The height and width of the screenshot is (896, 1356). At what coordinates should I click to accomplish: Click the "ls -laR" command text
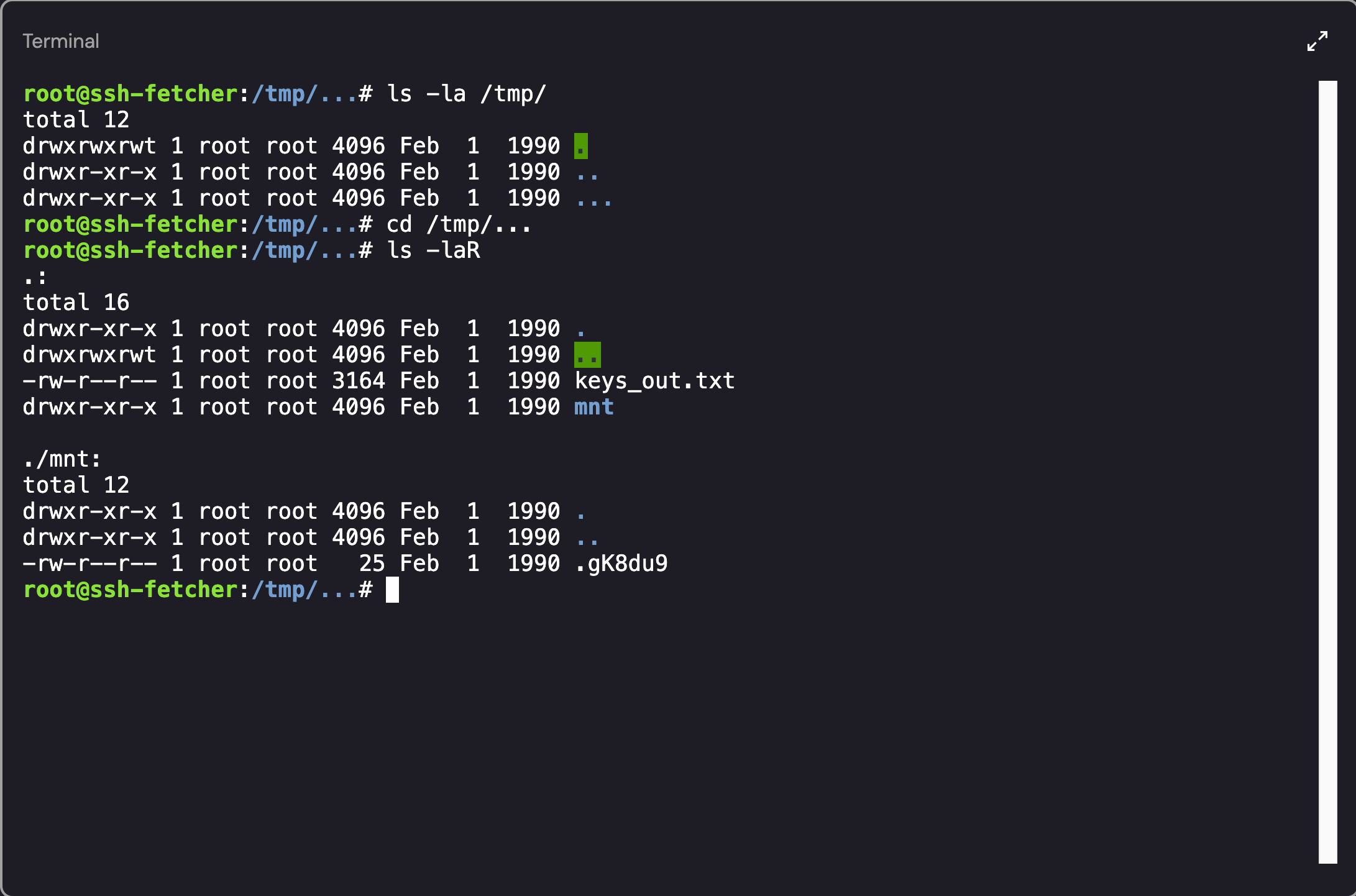coord(433,250)
